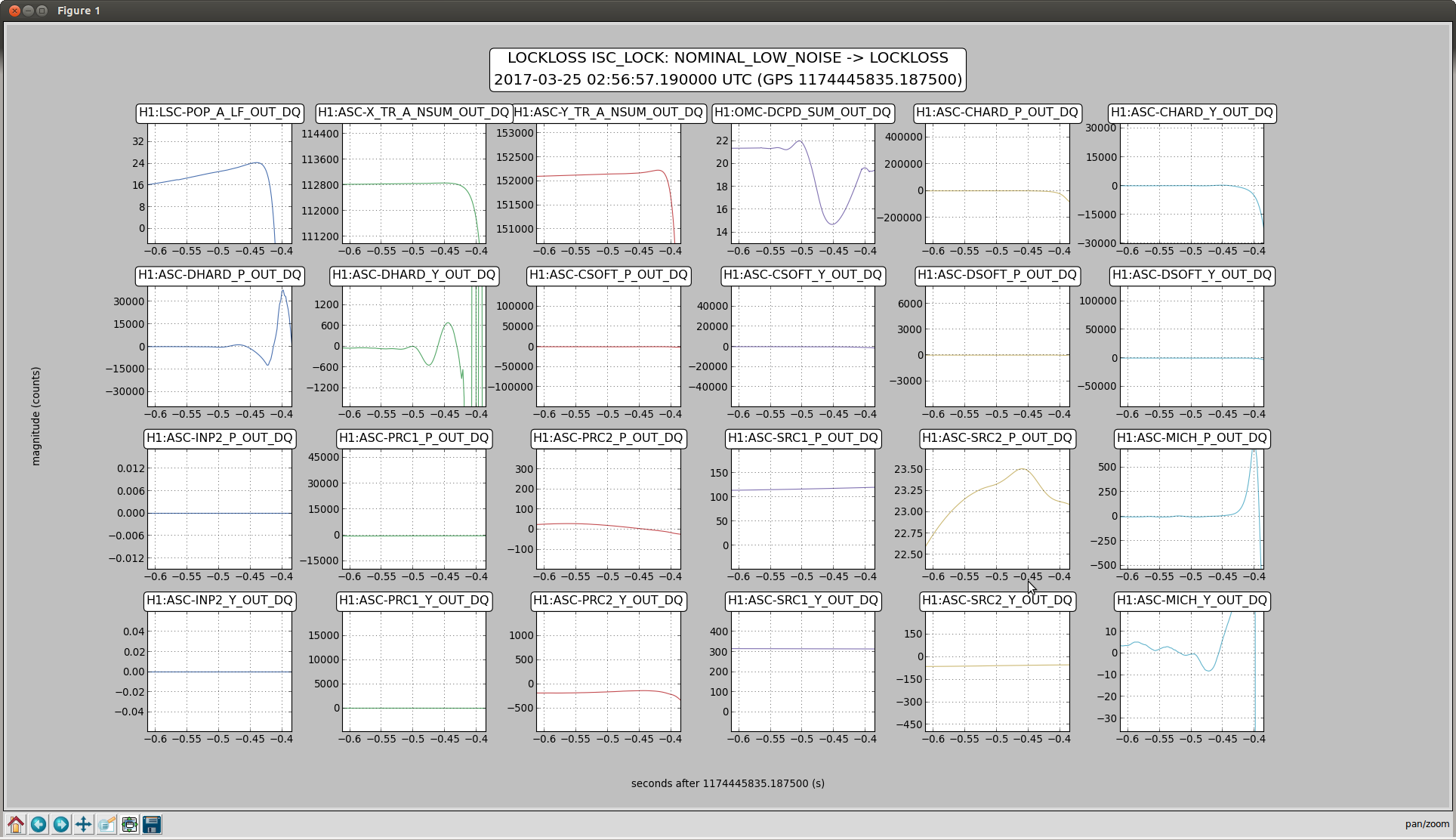Click the H1:ASC-INP2_Y_OUT_DQ plot title
Image resolution: width=1456 pixels, height=840 pixels.
click(x=220, y=601)
